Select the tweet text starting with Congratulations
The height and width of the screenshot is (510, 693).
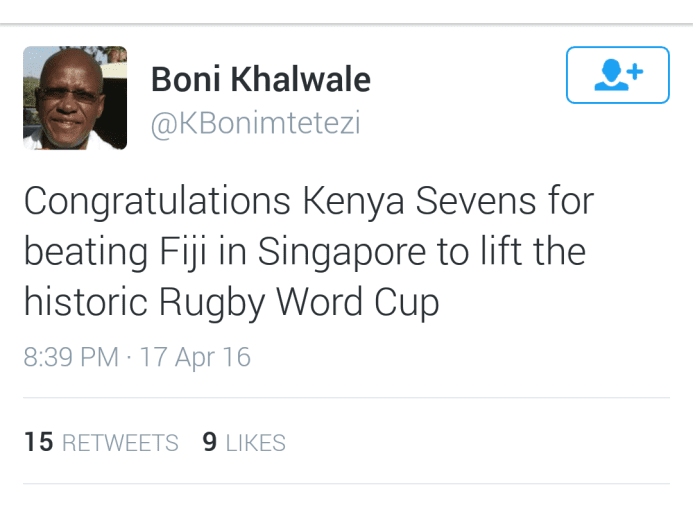coord(309,252)
